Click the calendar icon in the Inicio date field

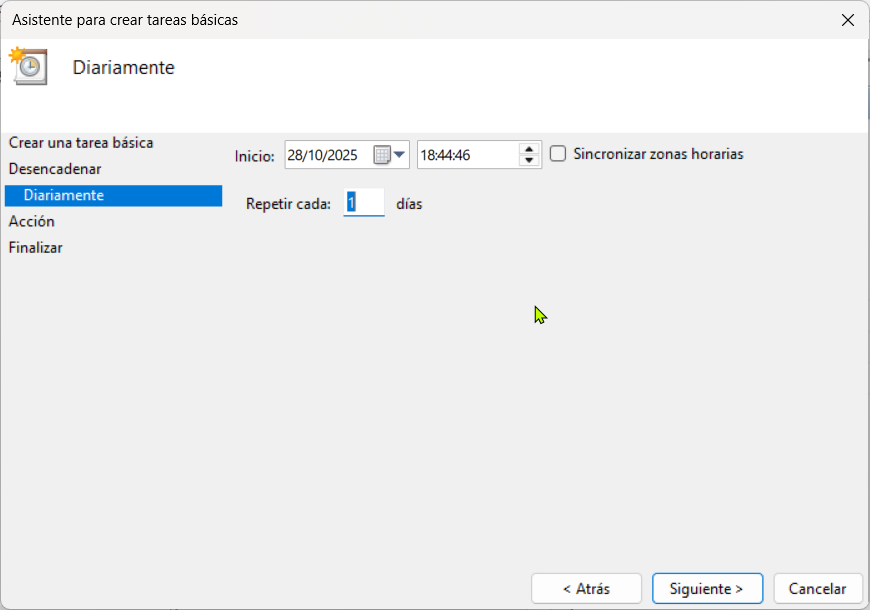click(382, 155)
